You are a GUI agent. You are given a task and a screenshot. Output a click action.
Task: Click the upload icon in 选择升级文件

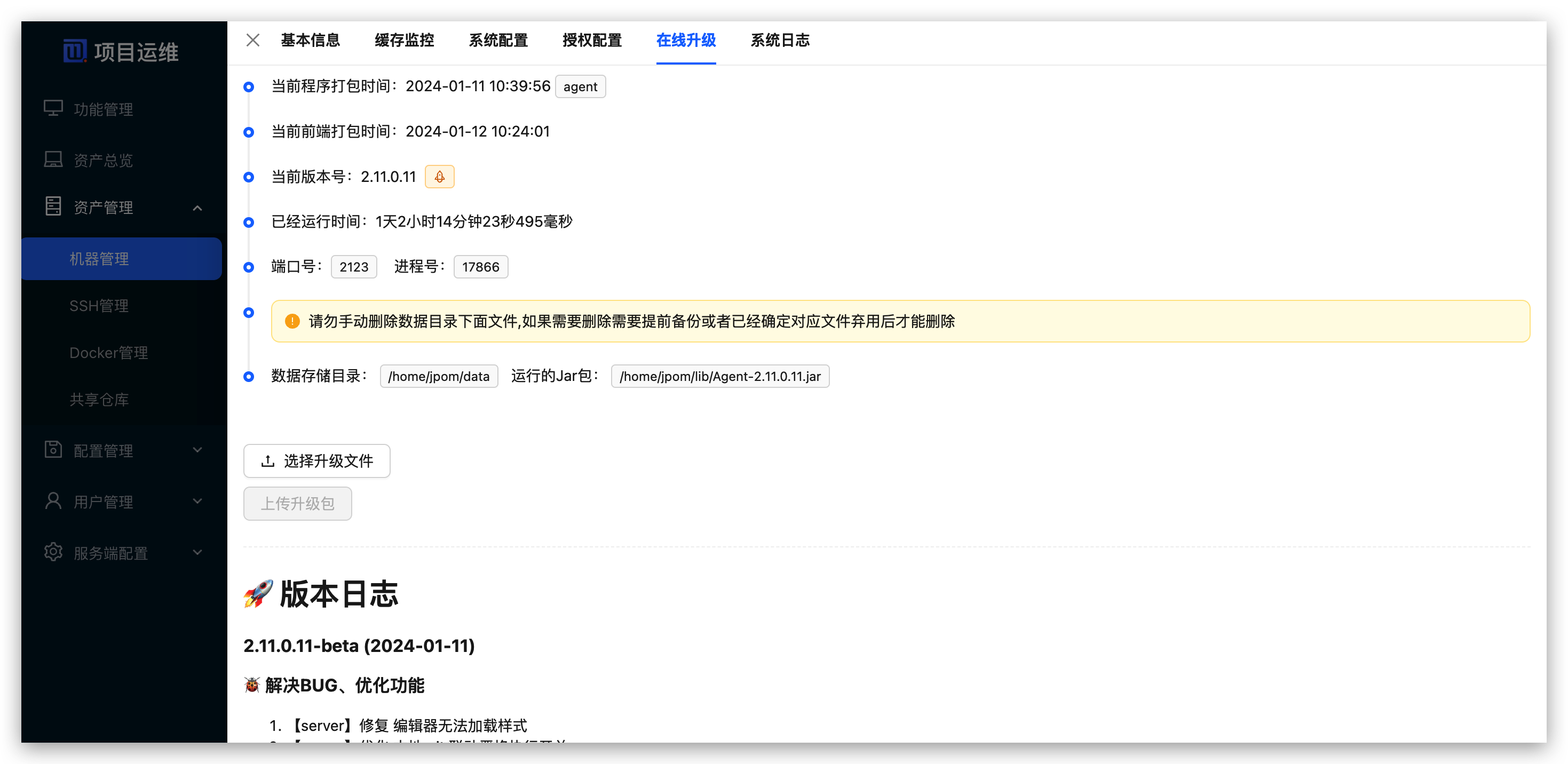tap(268, 460)
